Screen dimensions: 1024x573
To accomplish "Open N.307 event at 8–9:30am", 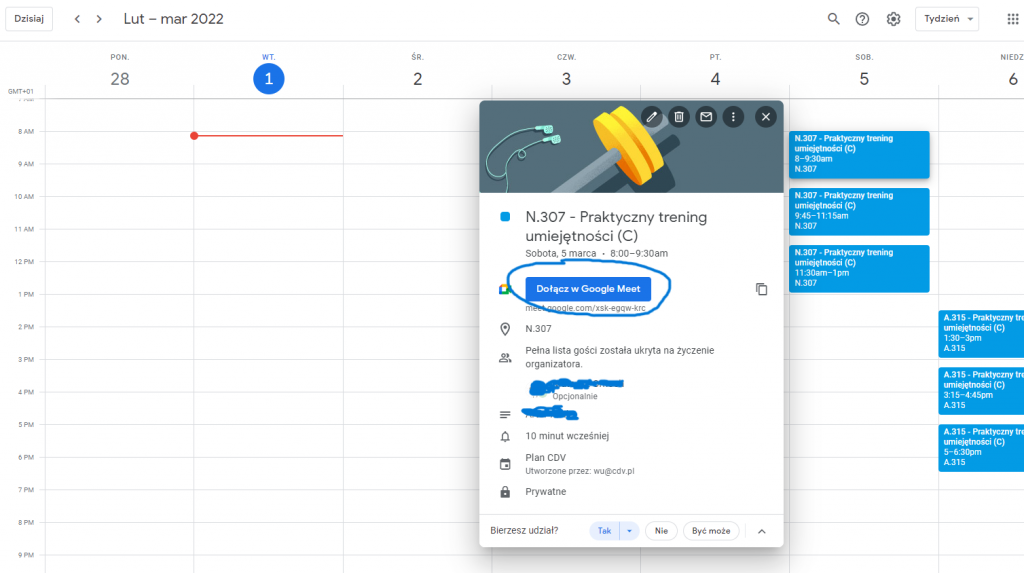I will [859, 154].
